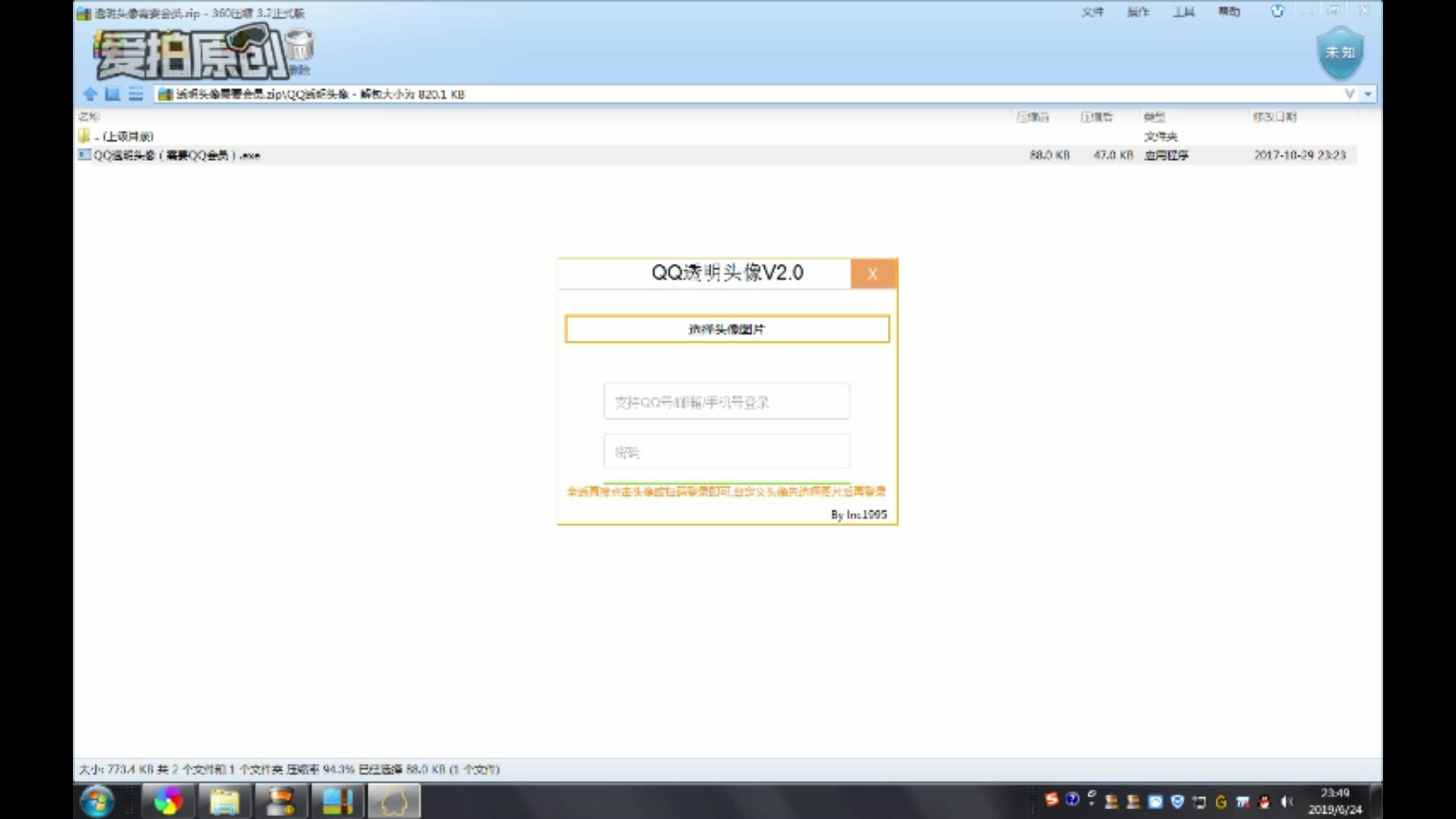Open Windows Explorer from taskbar
The height and width of the screenshot is (819, 1456).
coord(224,802)
